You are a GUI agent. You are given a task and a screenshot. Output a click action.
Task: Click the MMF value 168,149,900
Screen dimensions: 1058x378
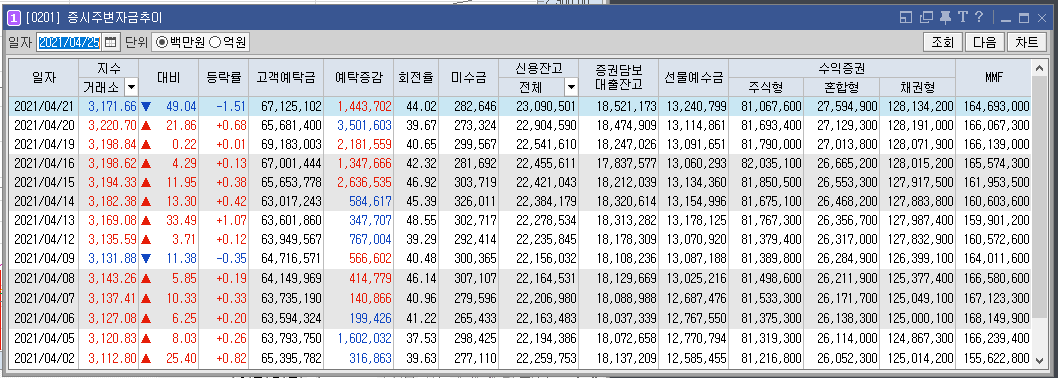(x=996, y=319)
